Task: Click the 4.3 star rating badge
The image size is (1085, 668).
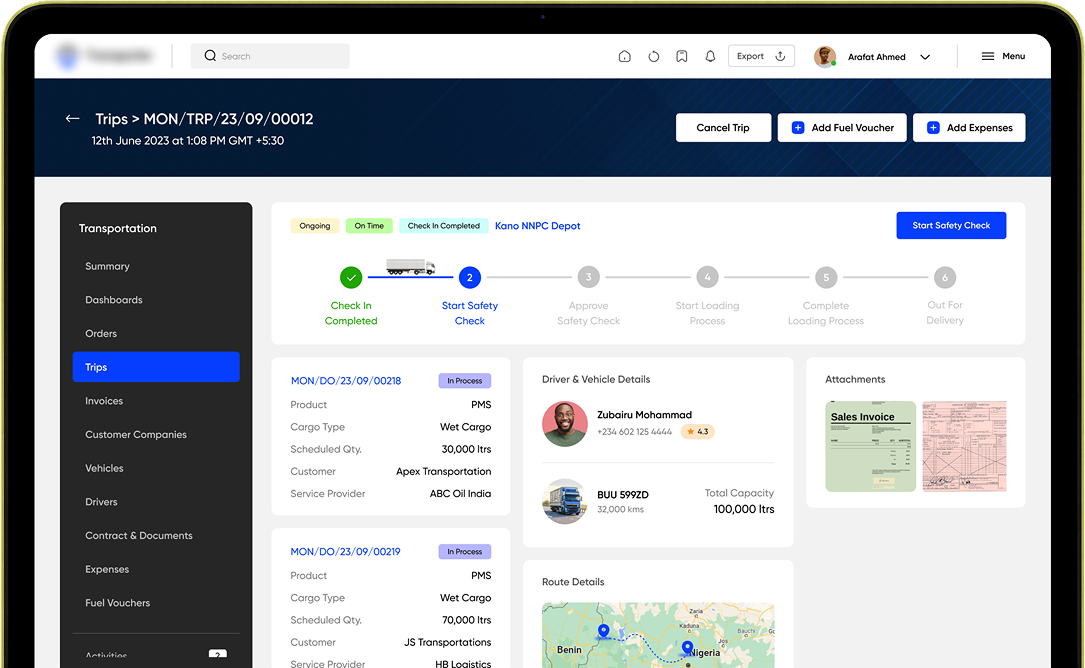Action: (x=698, y=431)
